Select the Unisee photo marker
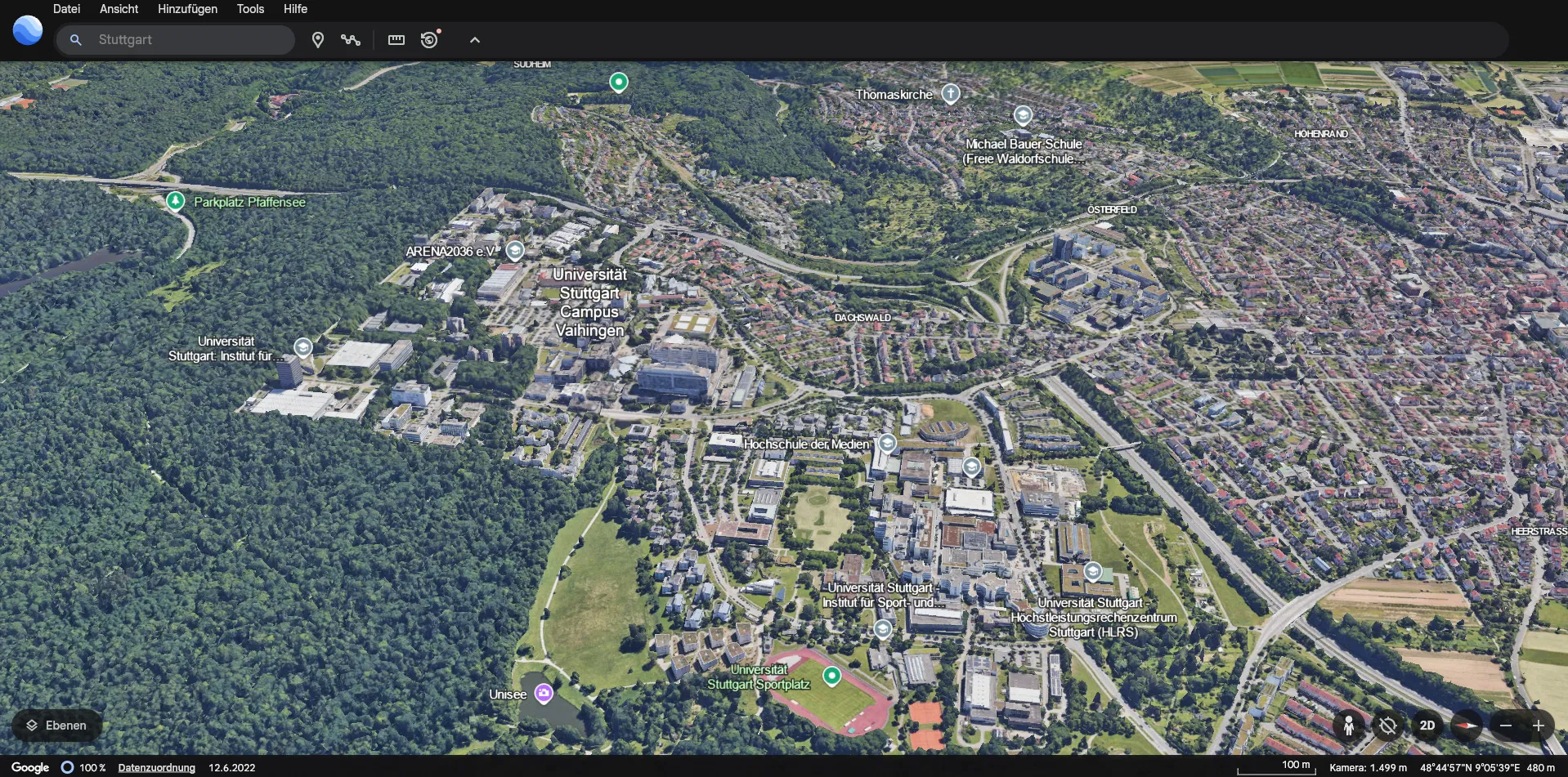This screenshot has width=1568, height=777. pyautogui.click(x=544, y=694)
